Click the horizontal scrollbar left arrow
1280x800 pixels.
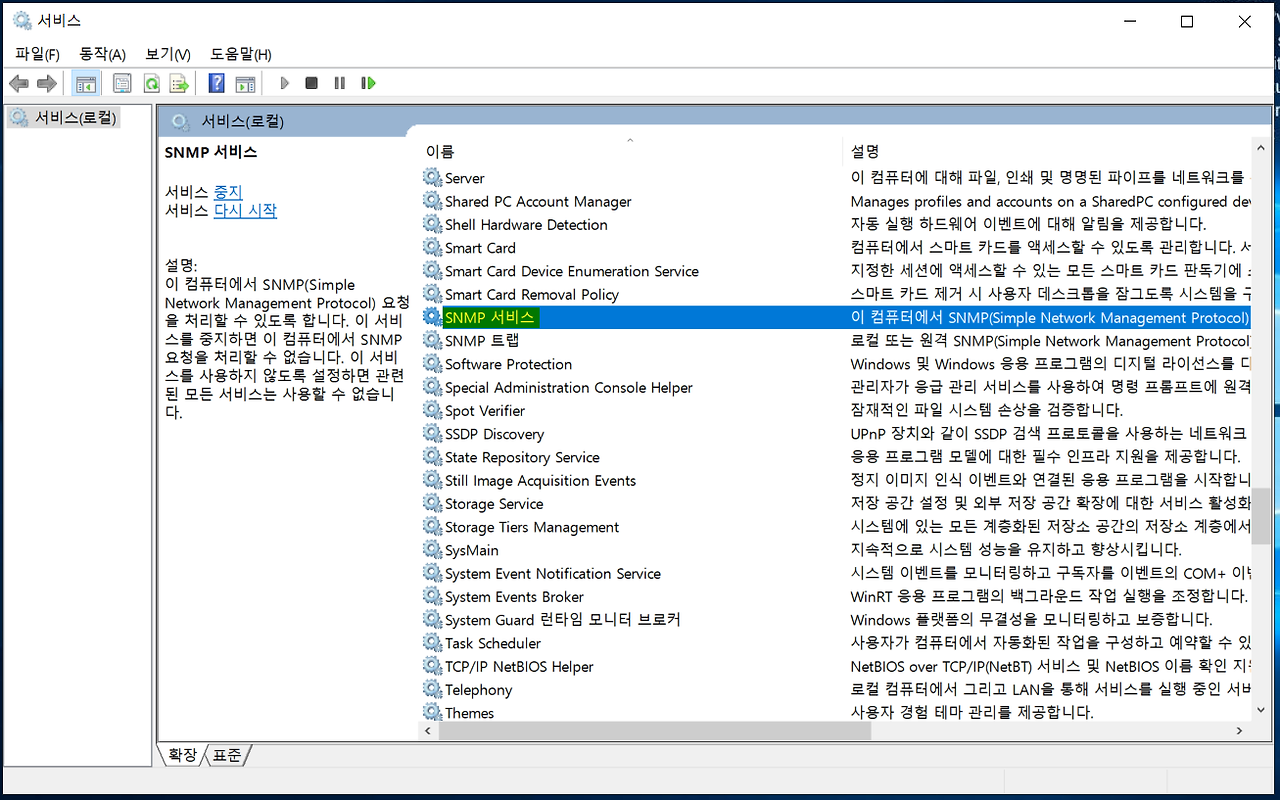(429, 732)
